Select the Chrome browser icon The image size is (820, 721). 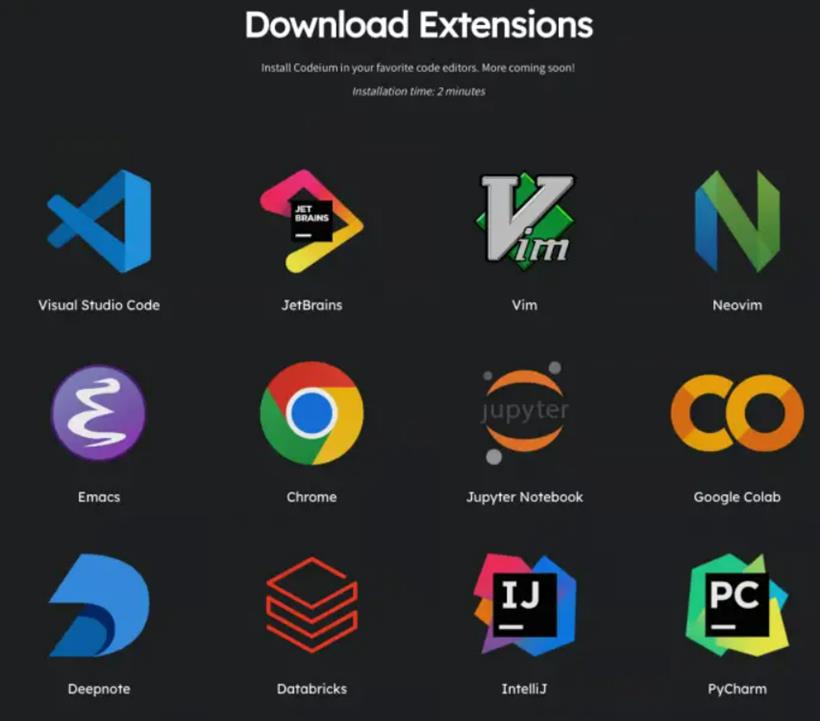pyautogui.click(x=312, y=413)
